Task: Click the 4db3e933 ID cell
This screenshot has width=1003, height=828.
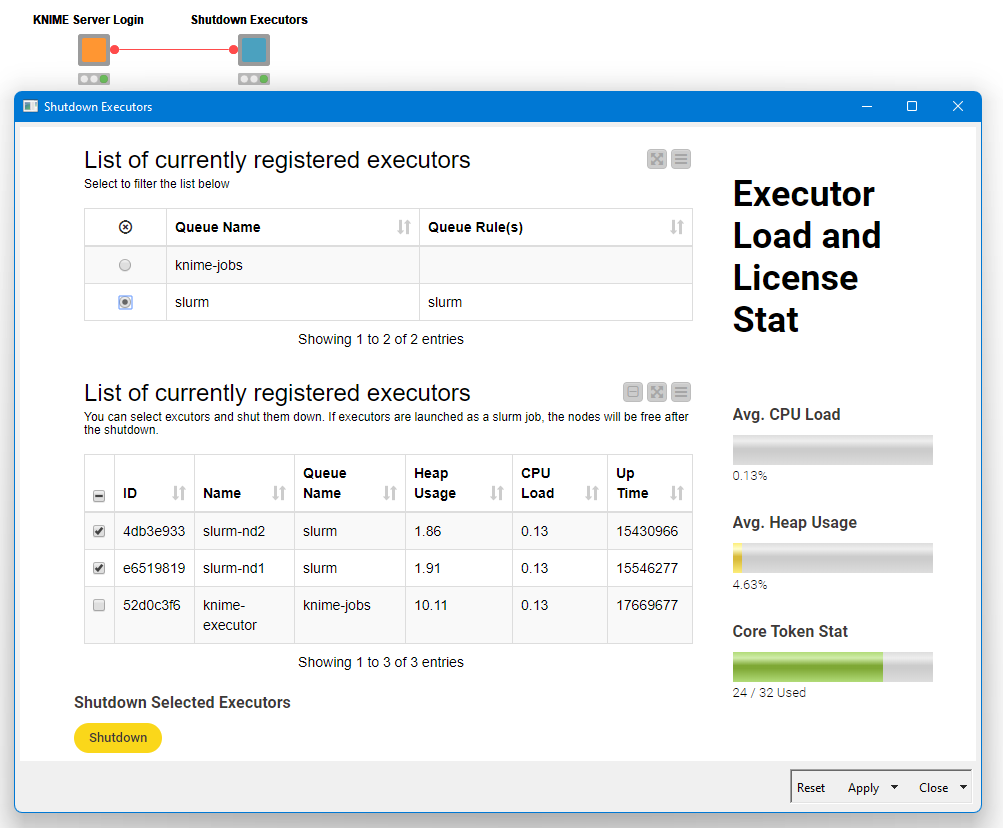Action: tap(154, 531)
